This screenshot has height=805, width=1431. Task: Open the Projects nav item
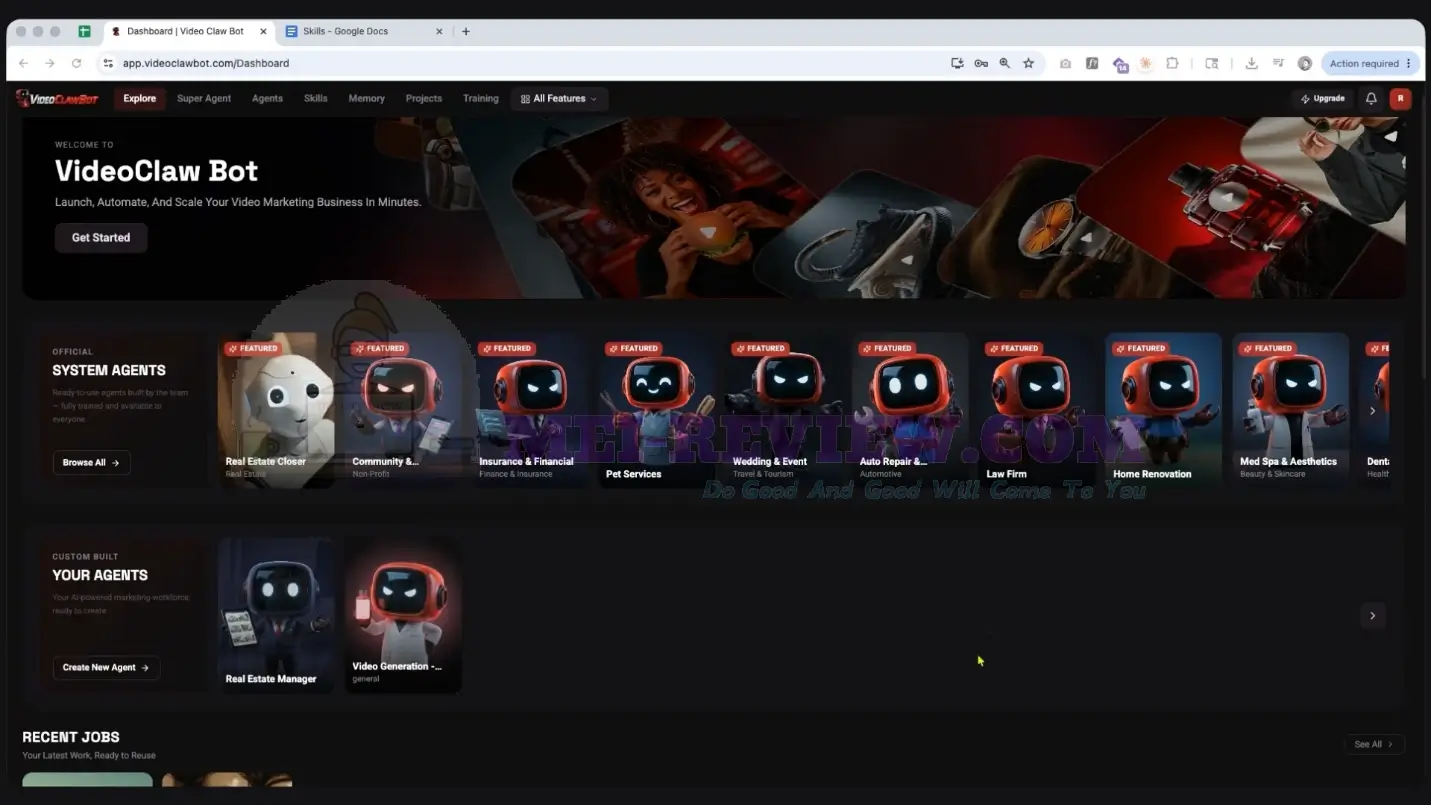(424, 98)
